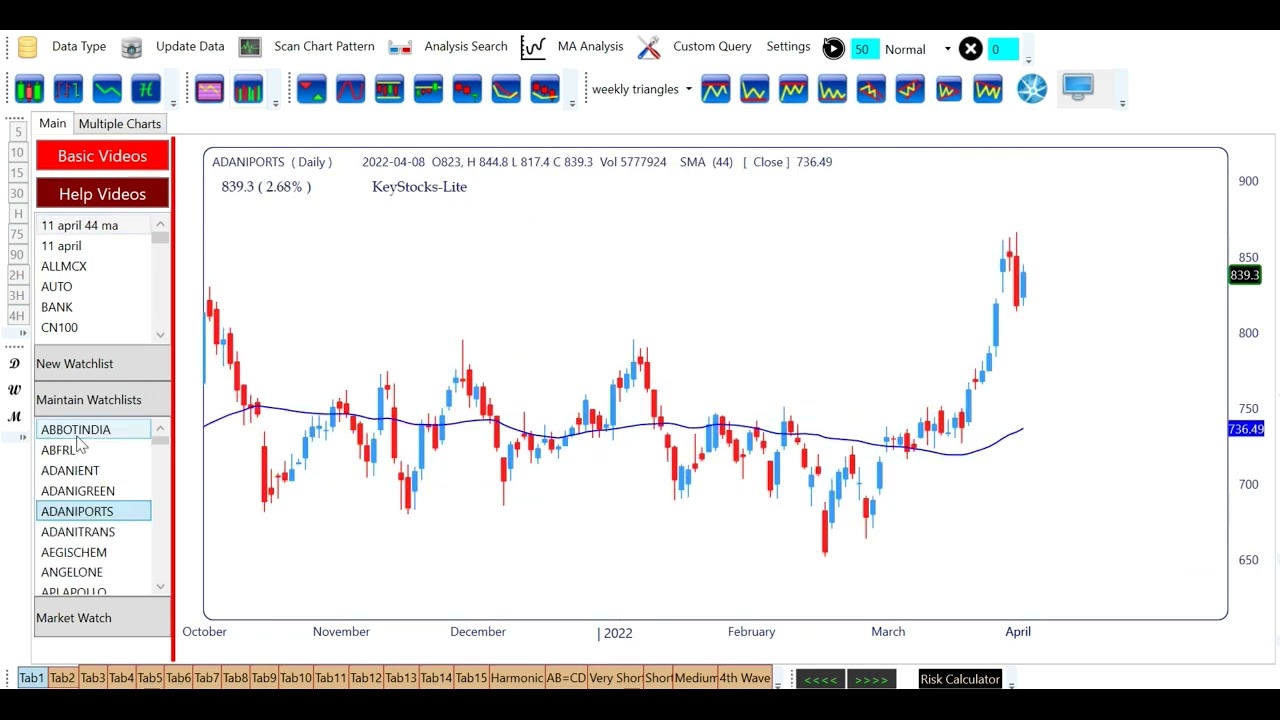Open the Normal speed dropdown
Image resolution: width=1280 pixels, height=720 pixels.
[947, 49]
